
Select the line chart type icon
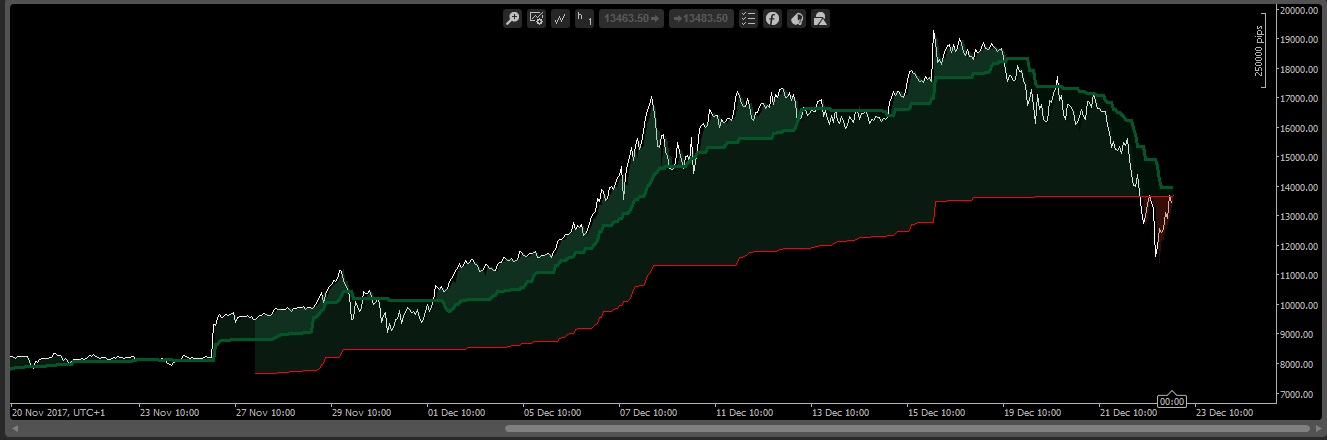tap(560, 18)
